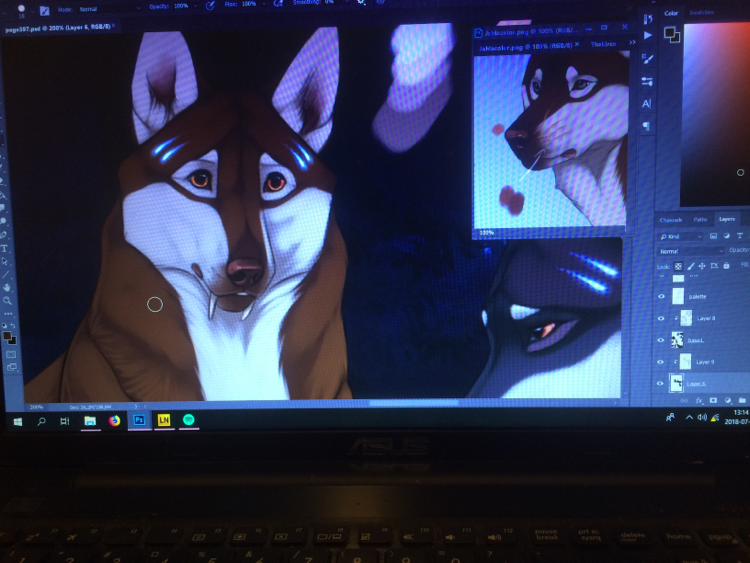Open the brush Mode Normal dropdown
Image resolution: width=750 pixels, height=563 pixels.
(x=110, y=9)
